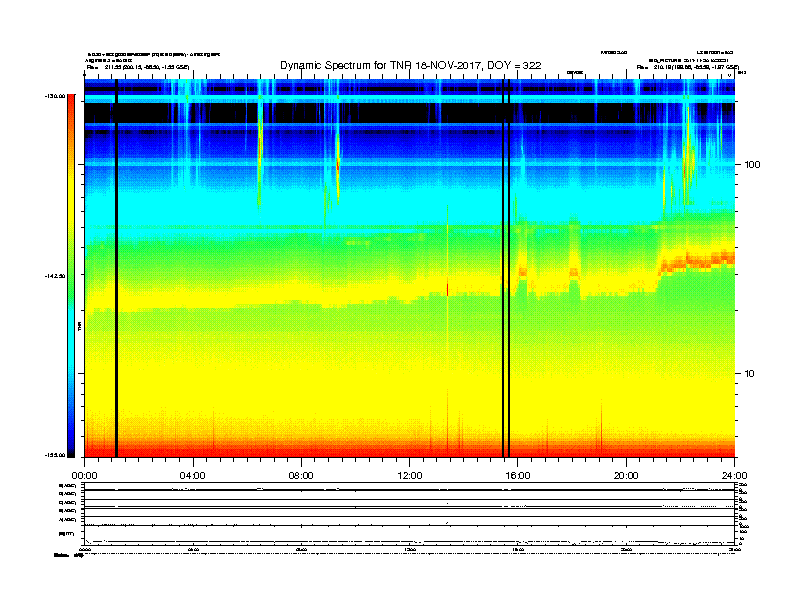Click the 20:00 time axis label
The width and height of the screenshot is (792, 612).
626,476
